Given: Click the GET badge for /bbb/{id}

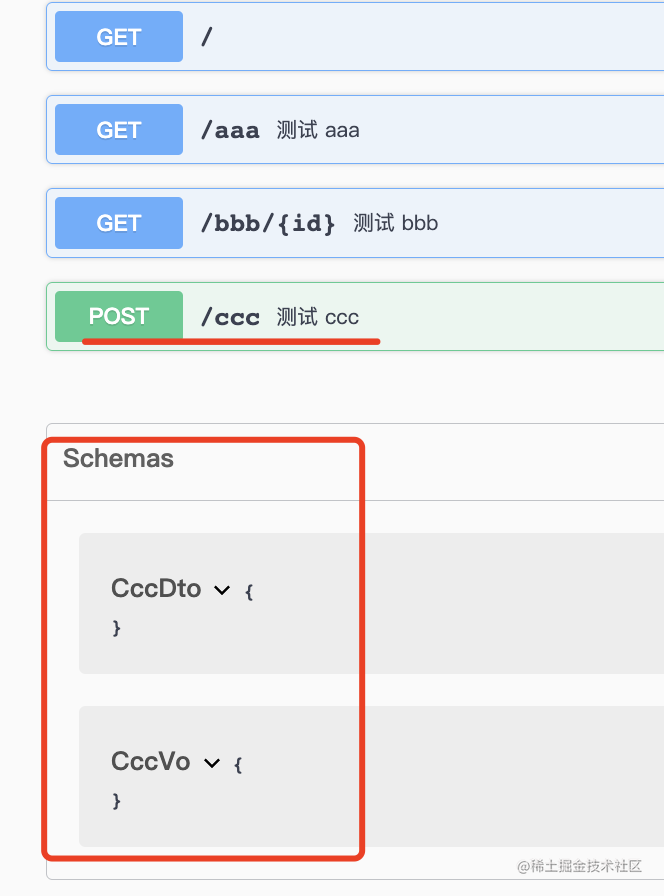Looking at the screenshot, I should (119, 223).
